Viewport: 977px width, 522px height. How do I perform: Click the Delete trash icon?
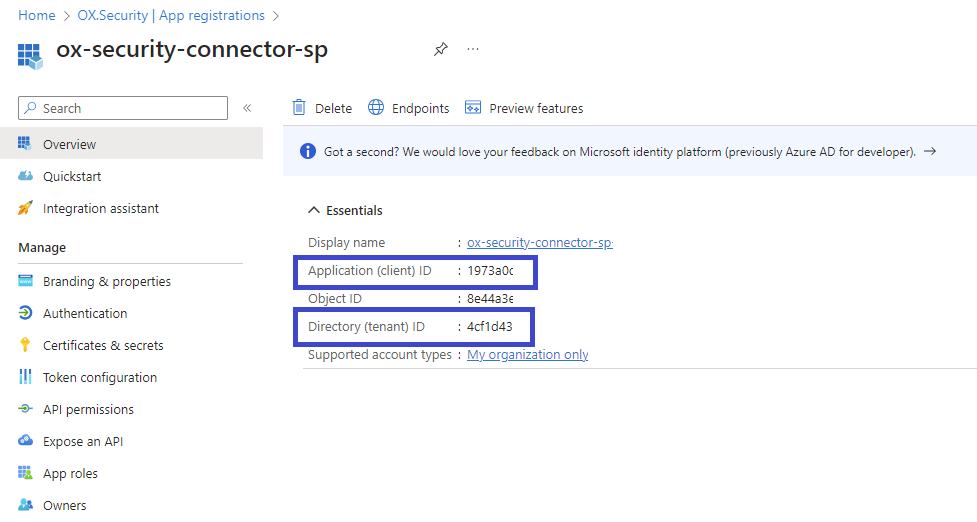pyautogui.click(x=299, y=108)
